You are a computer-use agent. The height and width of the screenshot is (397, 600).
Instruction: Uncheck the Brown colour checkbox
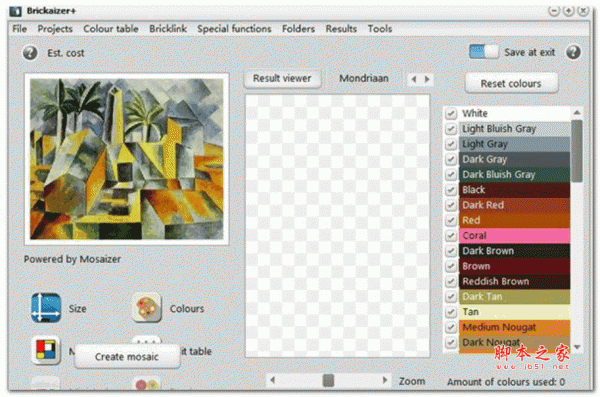click(x=451, y=266)
